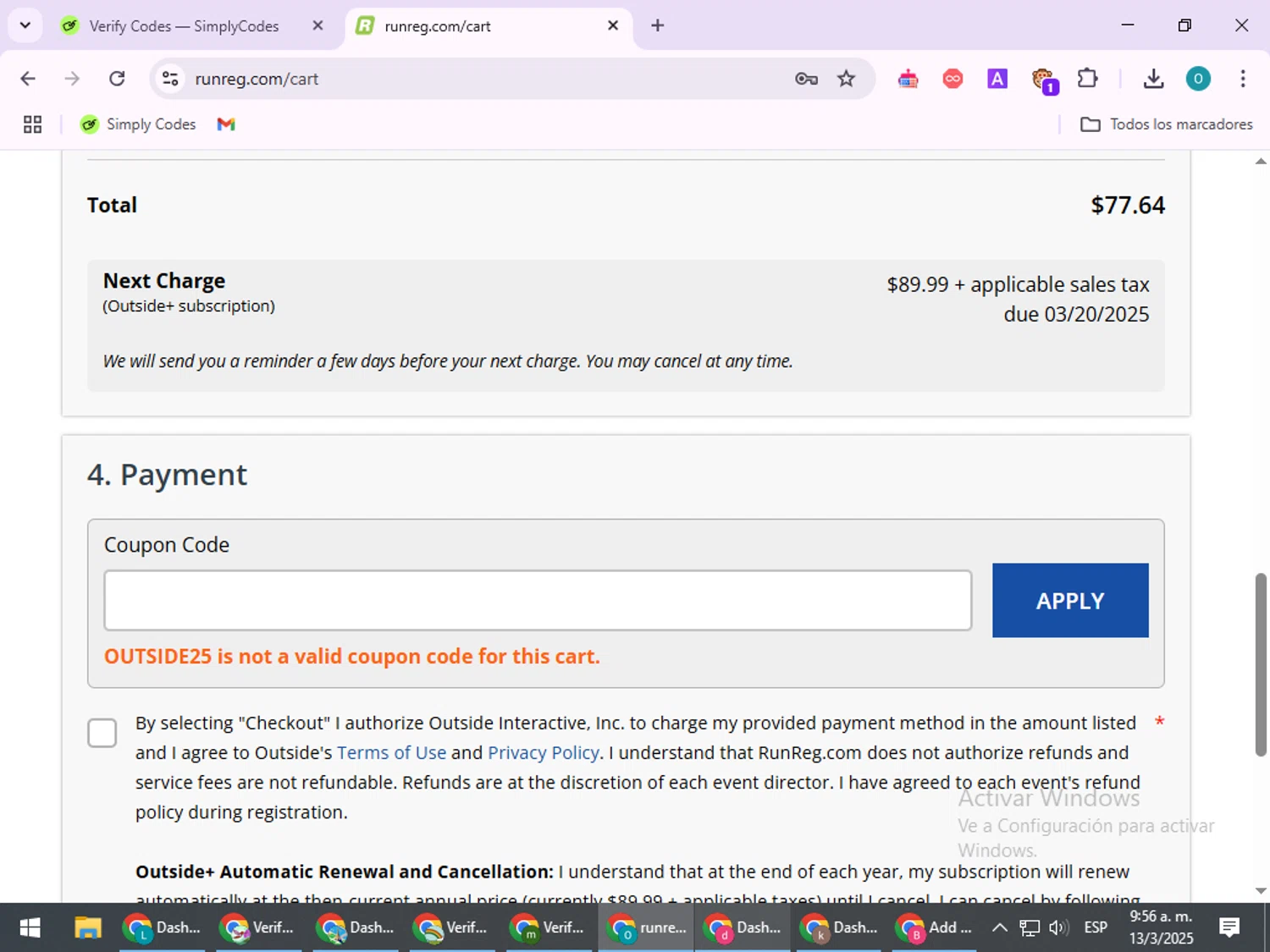The image size is (1270, 952).
Task: Check the Checkout authorization checkbox
Action: coord(102,733)
